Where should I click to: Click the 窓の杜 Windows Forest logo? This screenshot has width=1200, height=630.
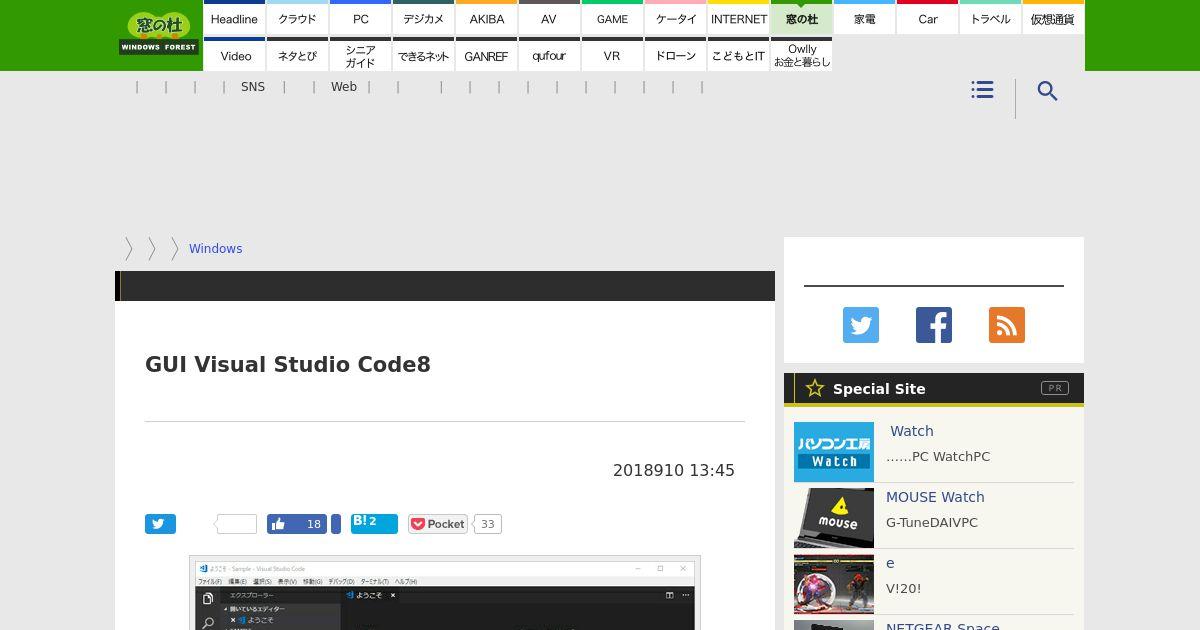(159, 34)
